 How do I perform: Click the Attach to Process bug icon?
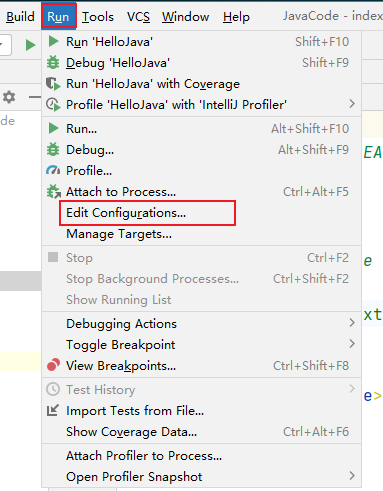(53, 192)
